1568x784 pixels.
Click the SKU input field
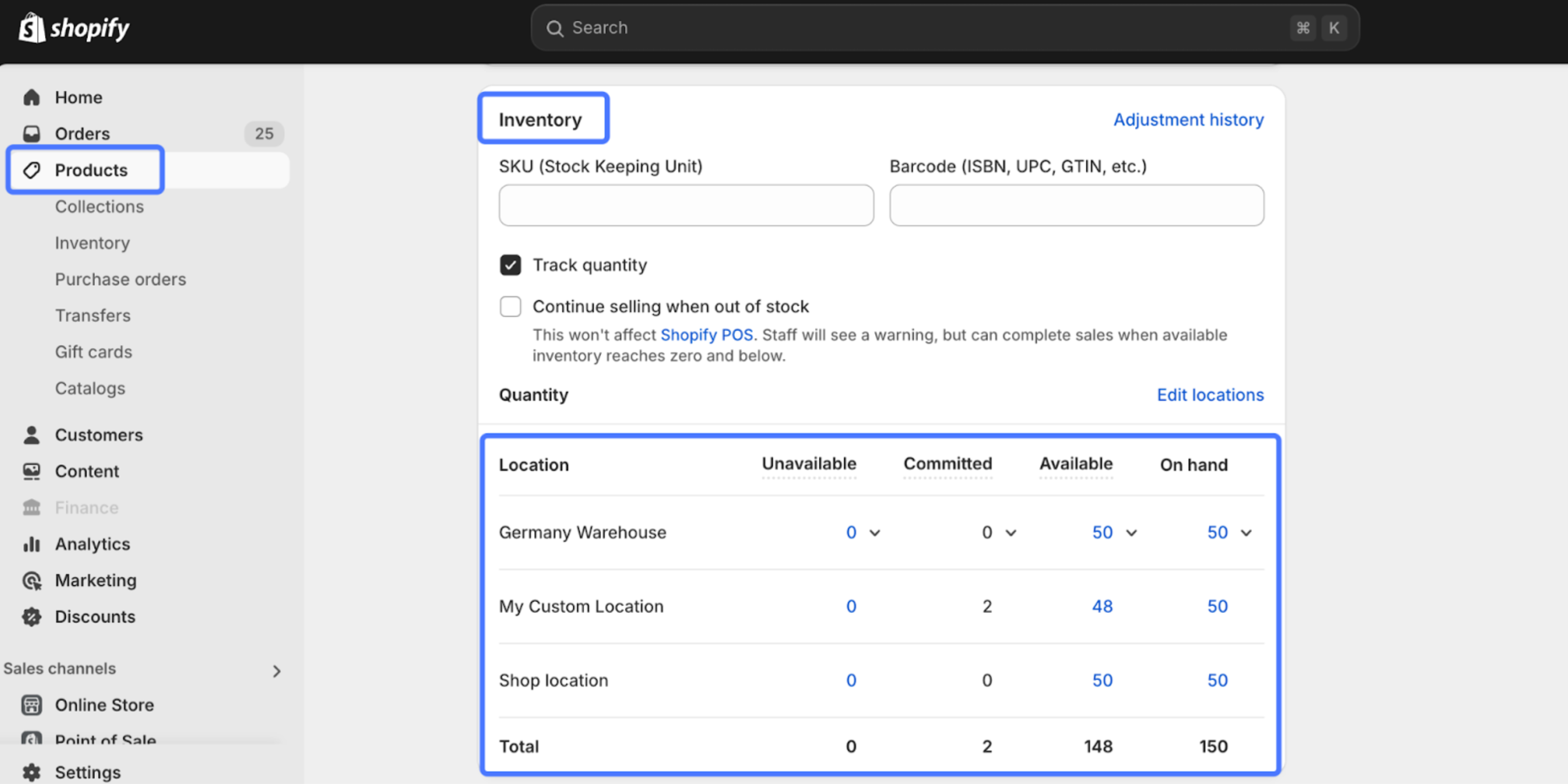tap(686, 205)
